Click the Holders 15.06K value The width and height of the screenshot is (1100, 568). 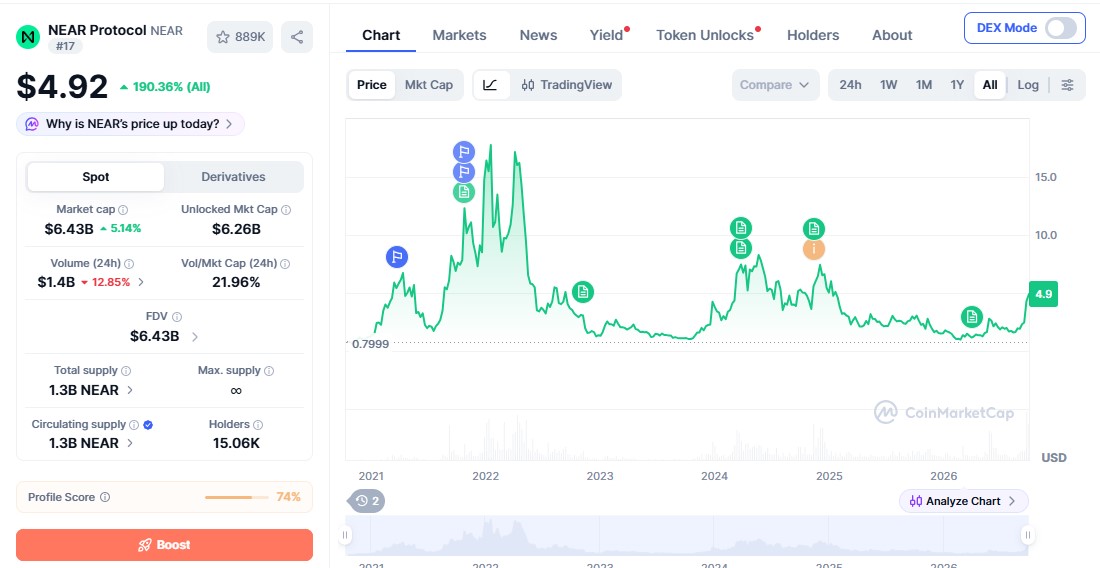coord(236,443)
